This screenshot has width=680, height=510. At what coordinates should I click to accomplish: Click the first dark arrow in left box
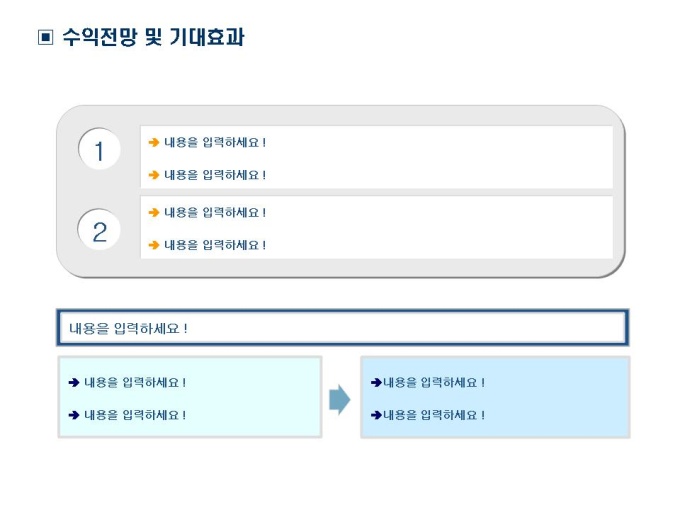pyautogui.click(x=74, y=382)
